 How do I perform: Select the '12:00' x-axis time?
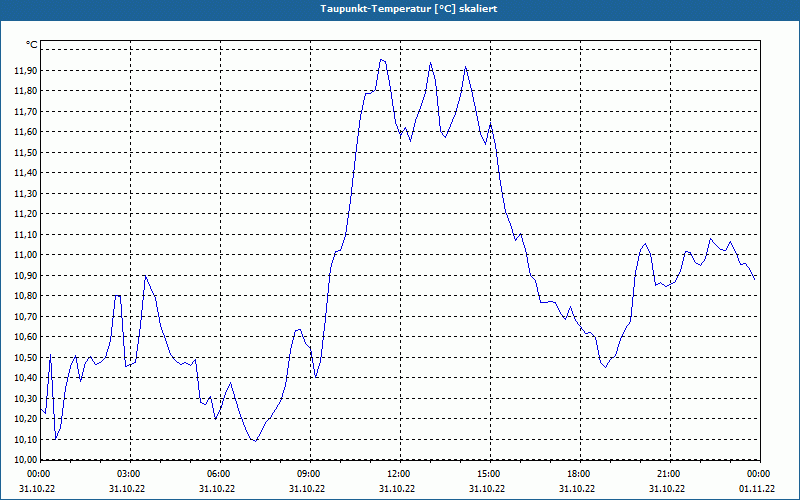click(x=399, y=474)
